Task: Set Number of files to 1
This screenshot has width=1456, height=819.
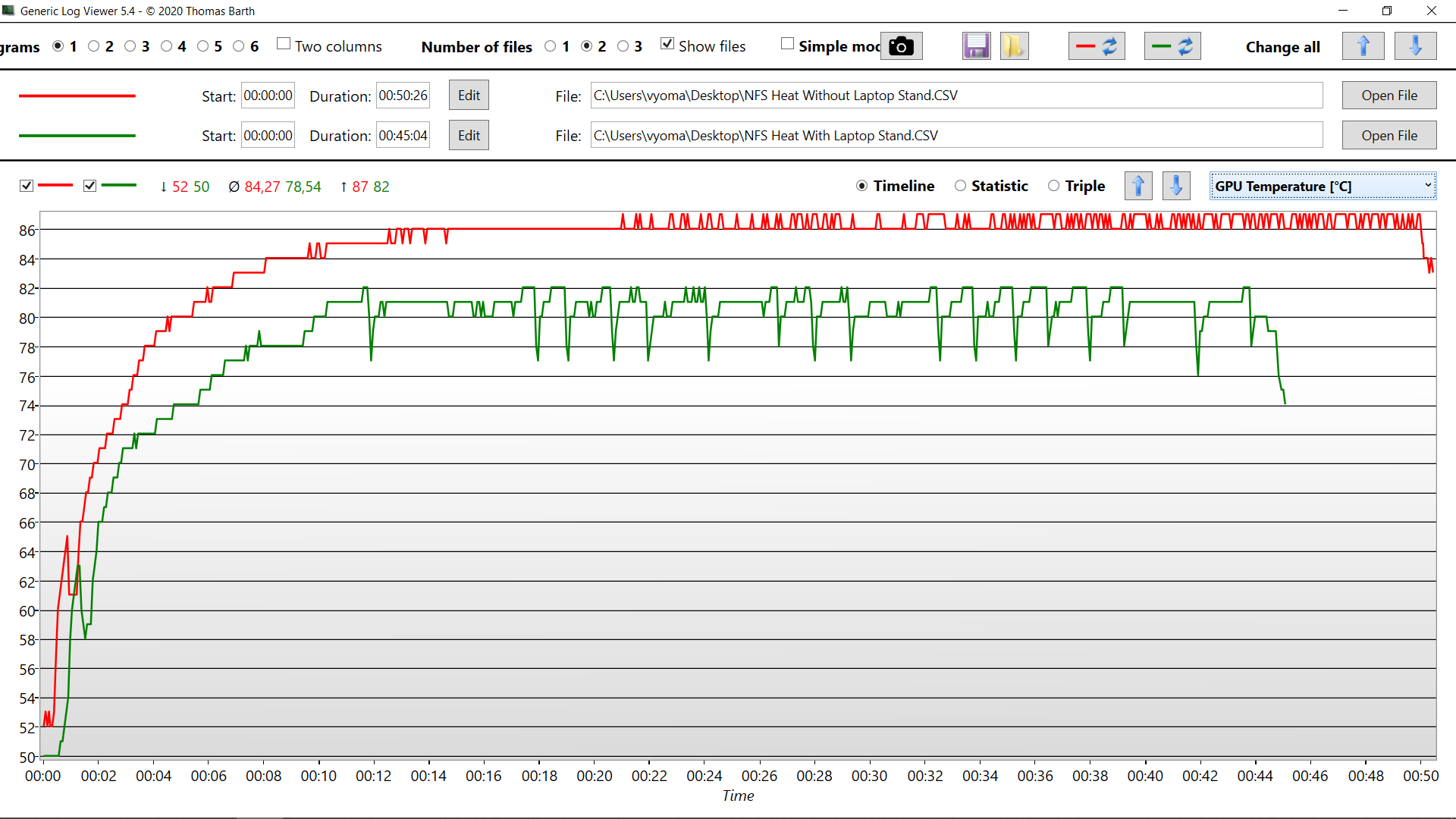Action: [551, 46]
